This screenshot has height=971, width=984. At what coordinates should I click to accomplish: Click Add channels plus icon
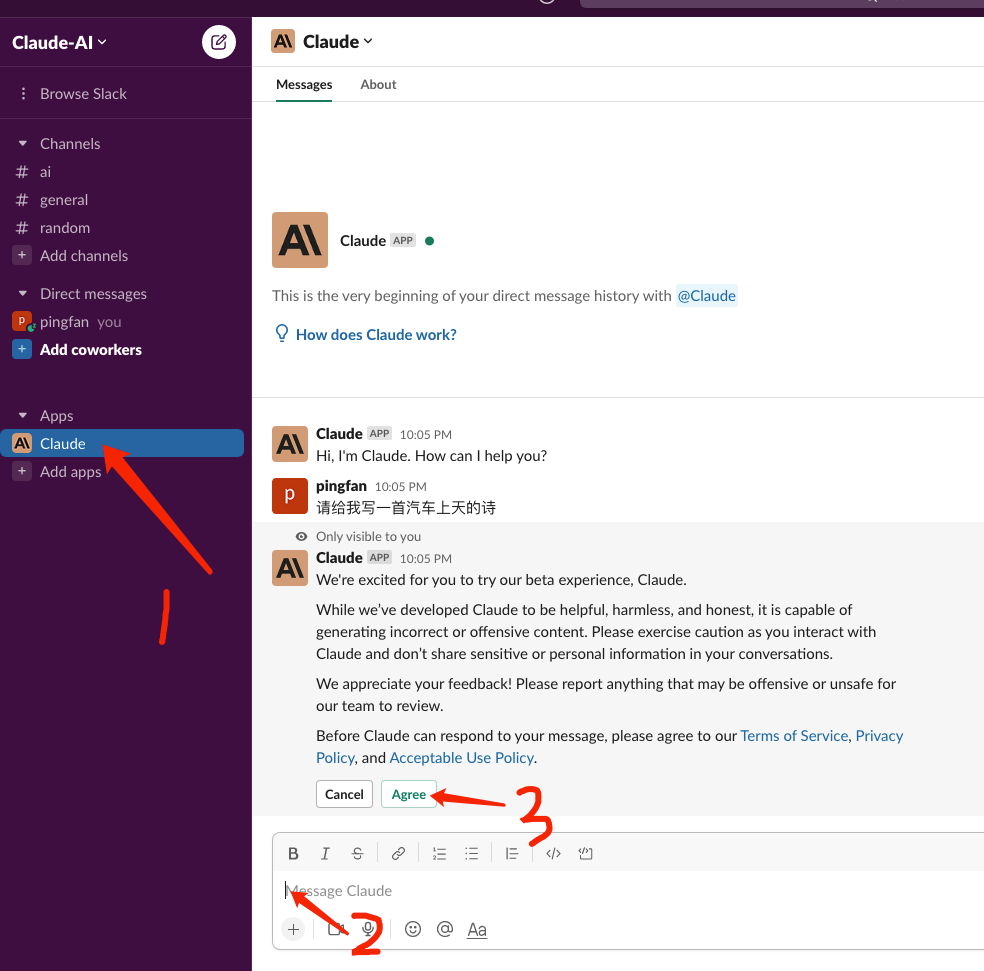22,255
